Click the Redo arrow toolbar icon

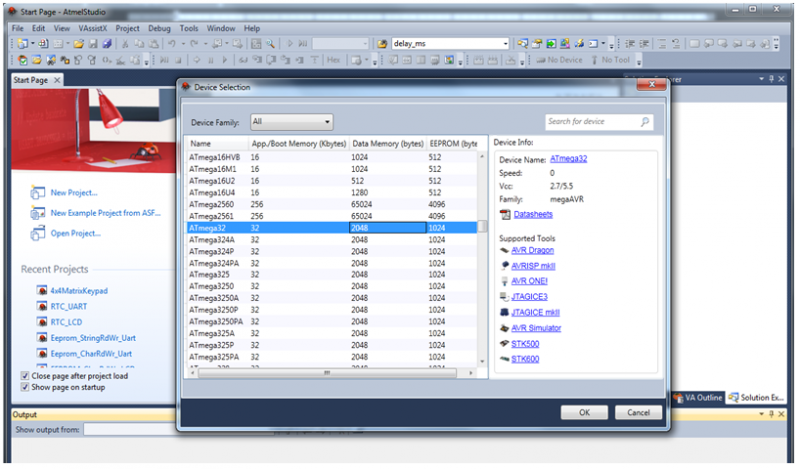click(x=194, y=44)
